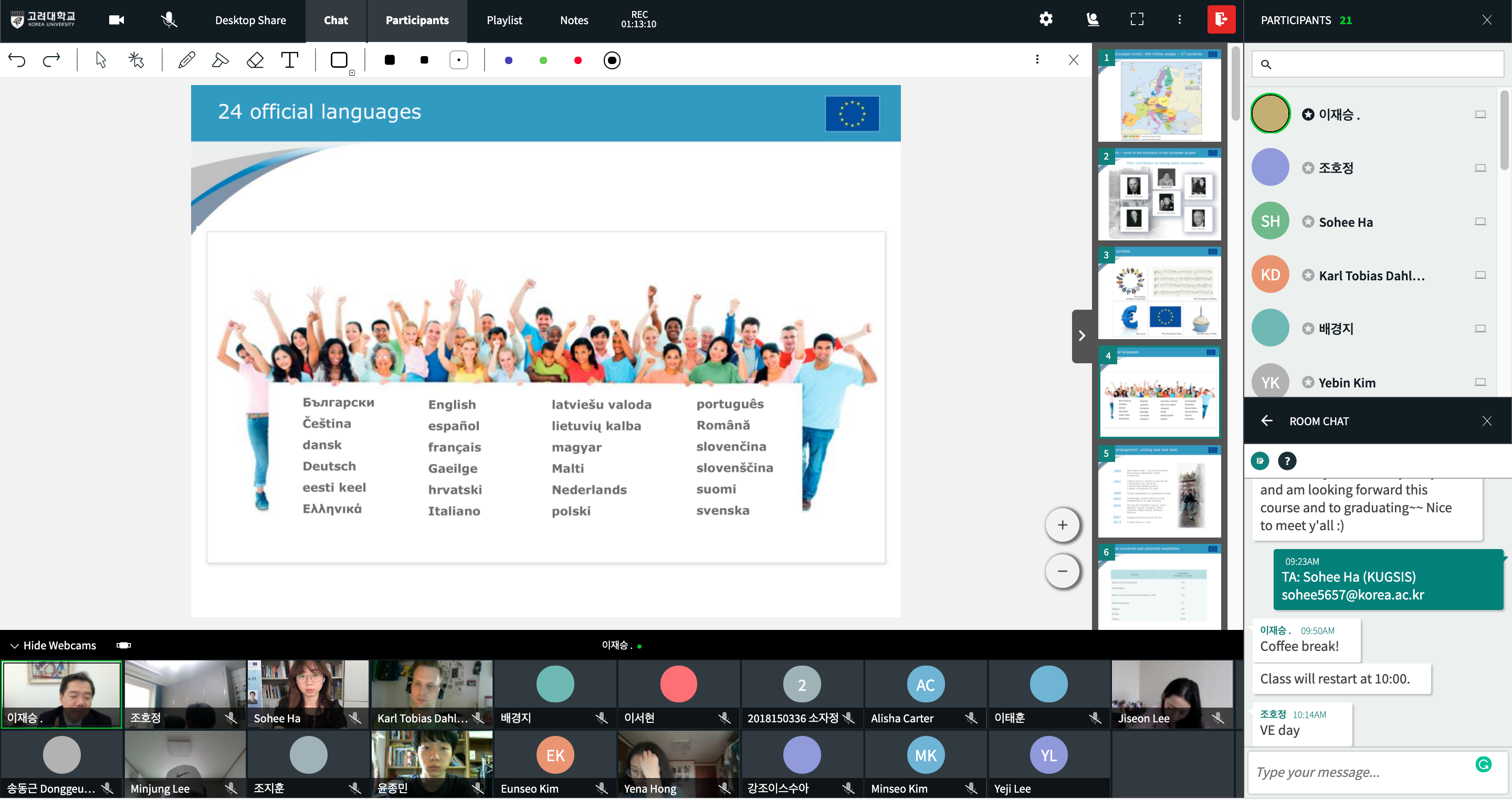Screen dimensions: 1512x800
Task: Unmute the microphone
Action: pos(169,20)
